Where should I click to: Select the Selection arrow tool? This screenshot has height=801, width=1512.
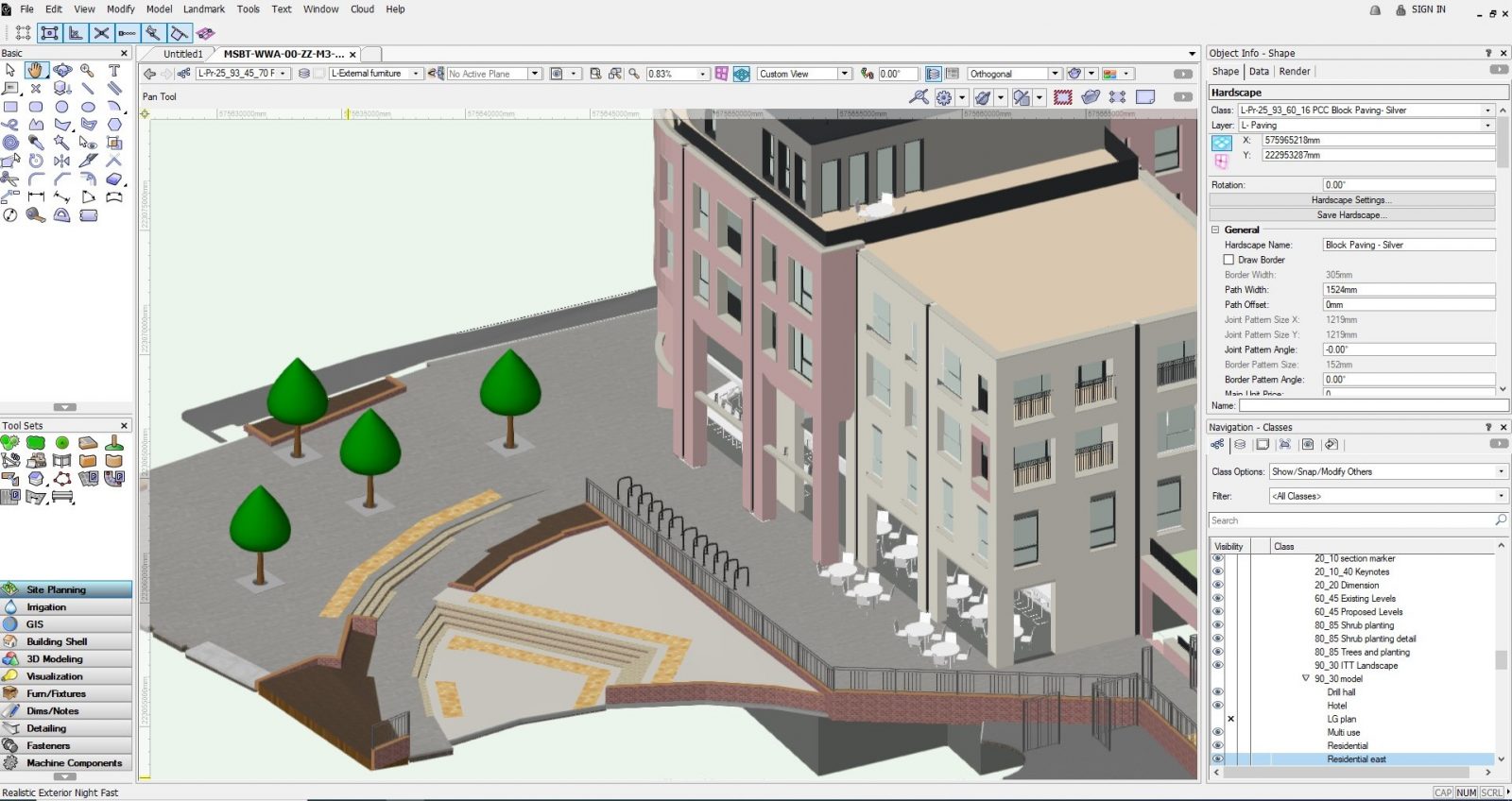(10, 71)
